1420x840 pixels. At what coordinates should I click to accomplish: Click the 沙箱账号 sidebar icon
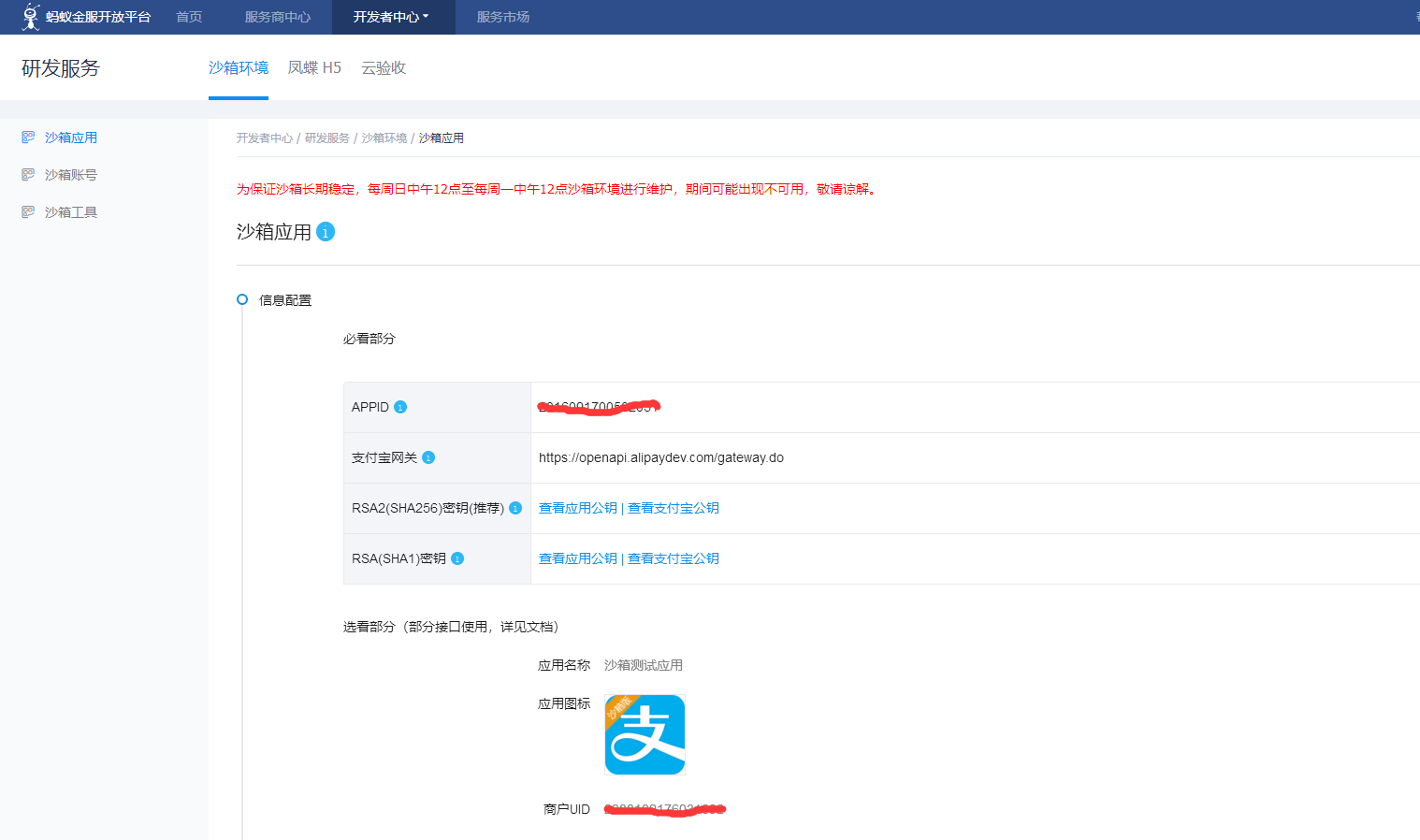(x=28, y=175)
